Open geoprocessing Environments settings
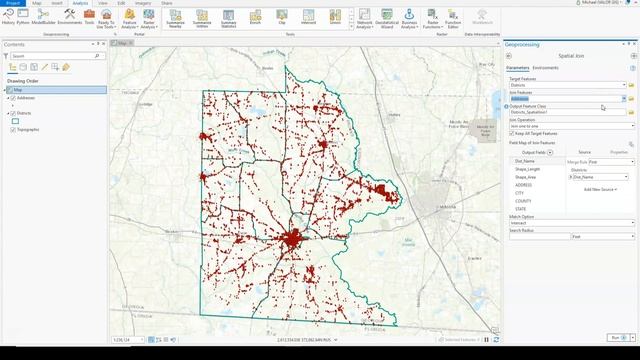The height and width of the screenshot is (360, 640). 70,17
